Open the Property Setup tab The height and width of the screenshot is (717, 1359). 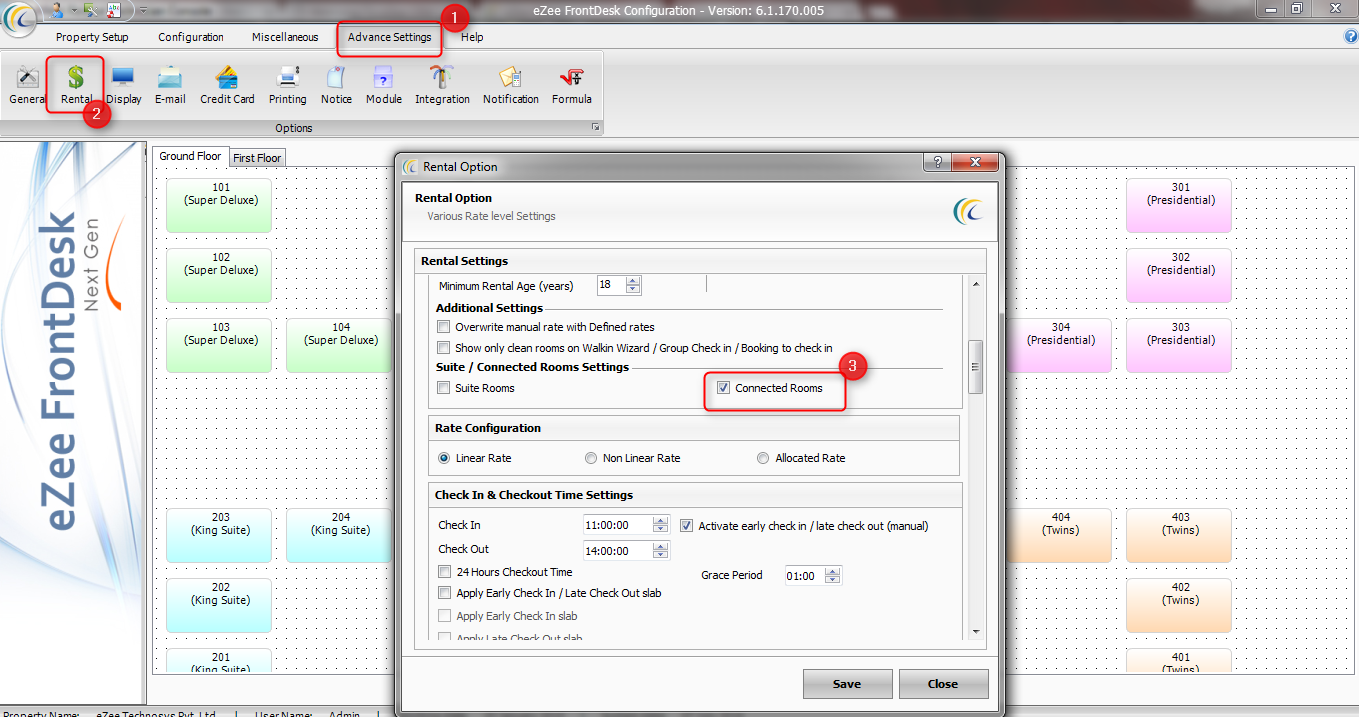92,37
